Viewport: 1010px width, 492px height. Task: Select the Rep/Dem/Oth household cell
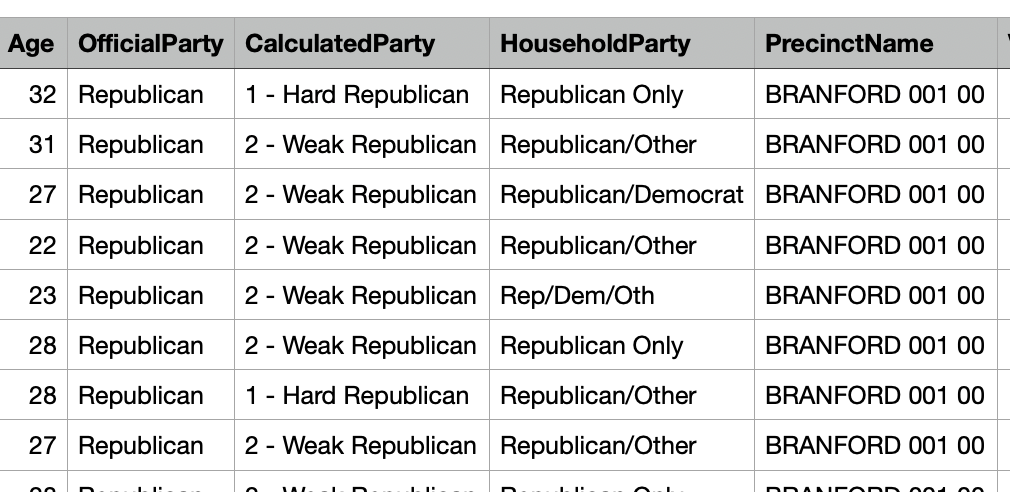click(577, 296)
